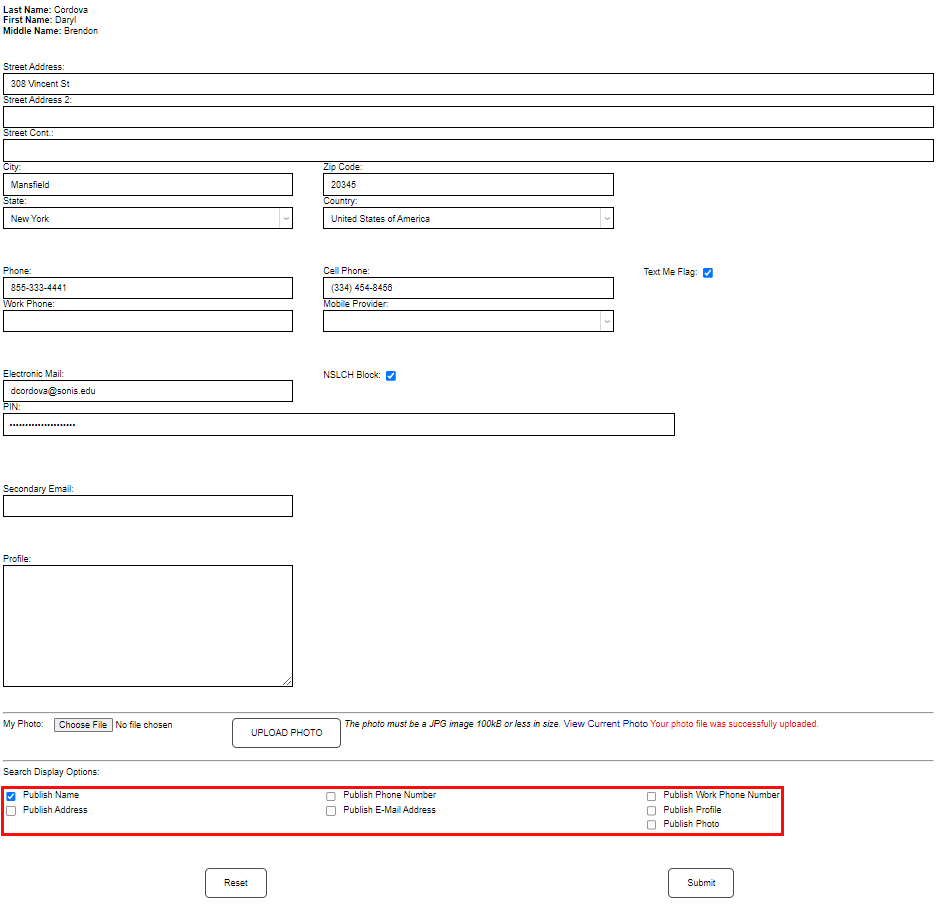This screenshot has width=936, height=905.
Task: Enable the Publish E-Mail Address option
Action: click(331, 810)
